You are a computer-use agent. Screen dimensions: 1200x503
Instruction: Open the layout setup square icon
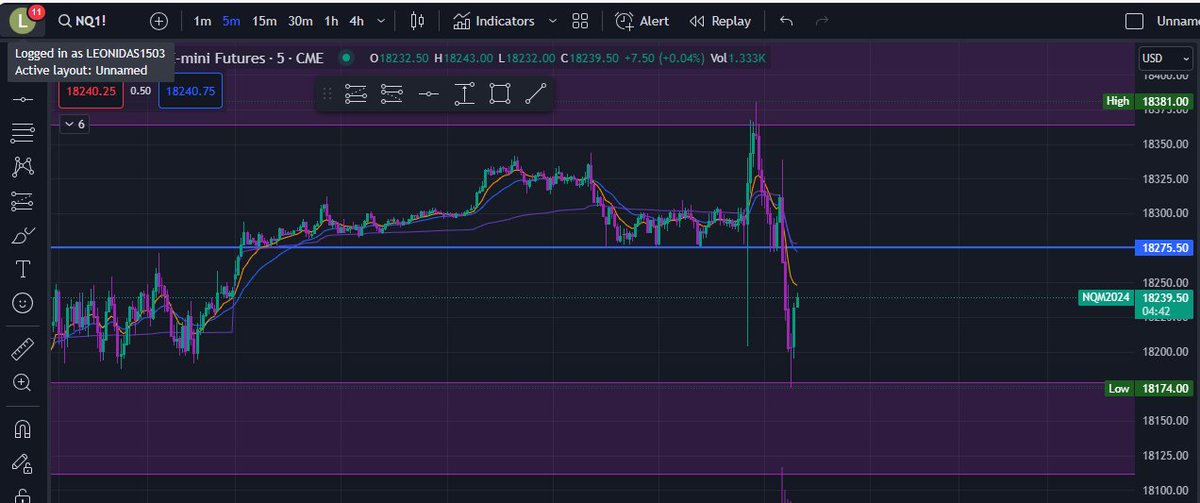click(1134, 21)
